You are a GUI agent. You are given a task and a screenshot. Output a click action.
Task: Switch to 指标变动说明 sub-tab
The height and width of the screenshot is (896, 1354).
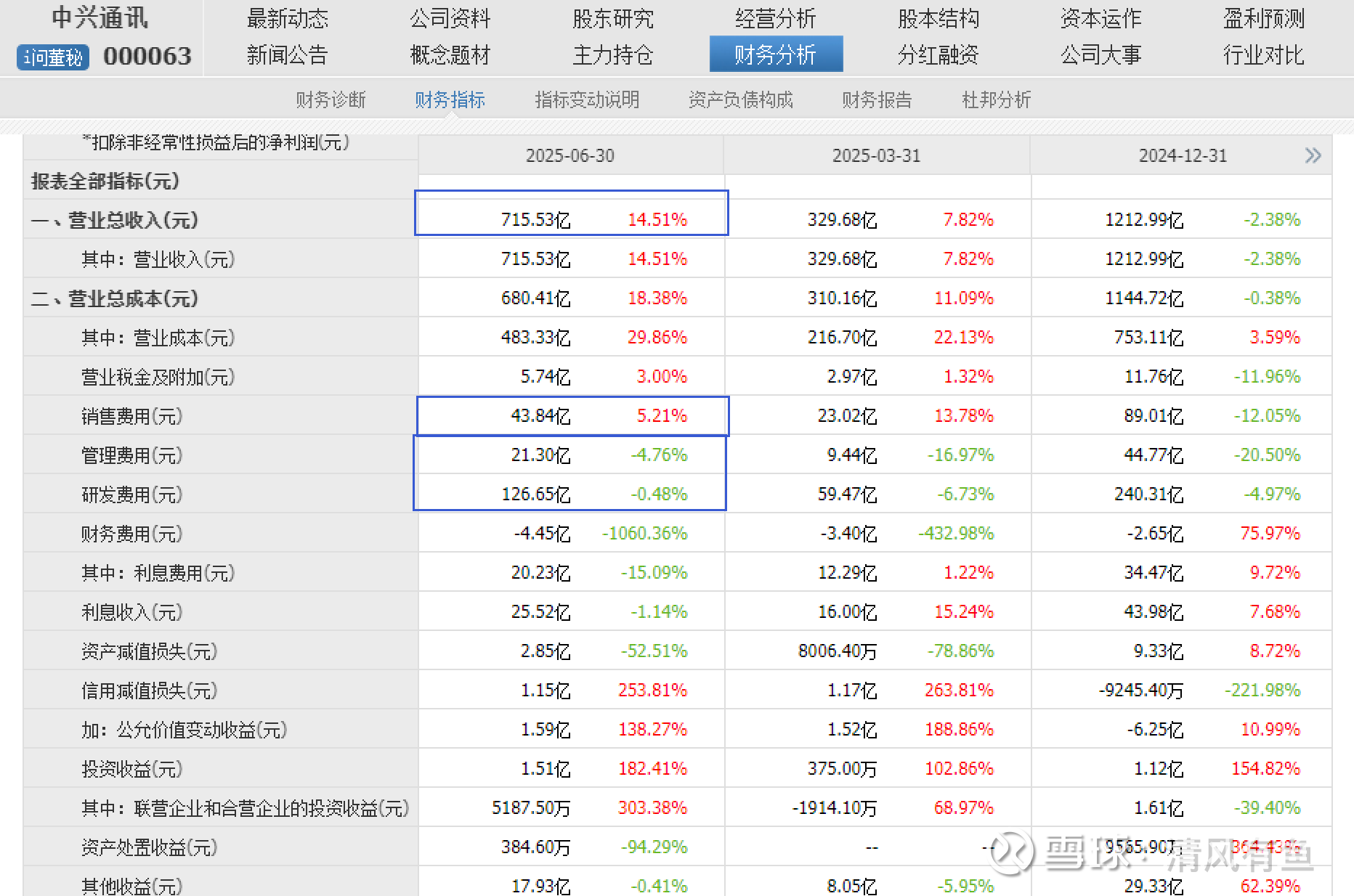click(587, 99)
